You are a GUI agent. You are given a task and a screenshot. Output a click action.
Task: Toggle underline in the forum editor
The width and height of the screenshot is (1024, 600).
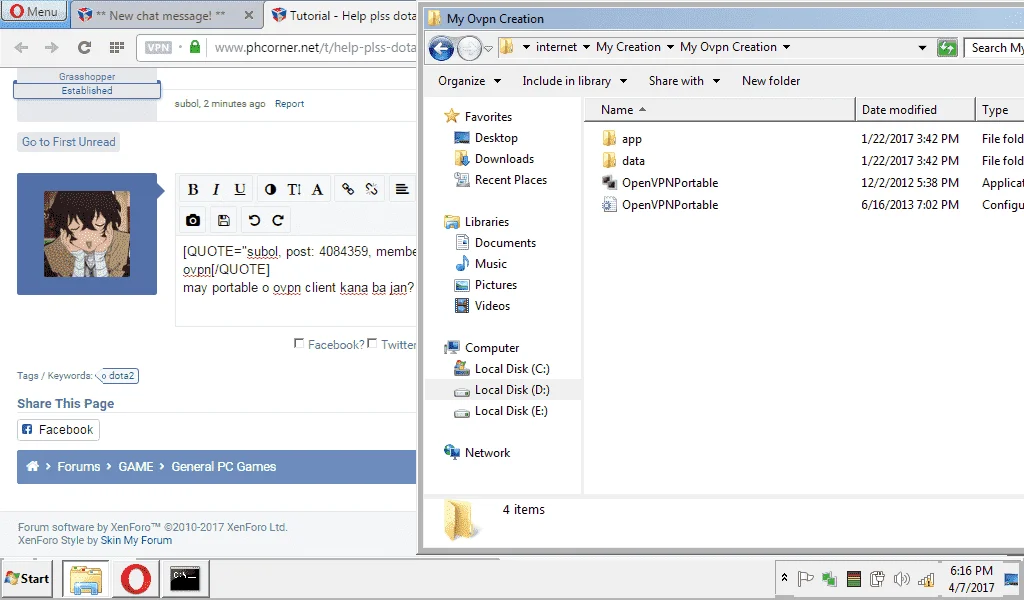[x=240, y=189]
